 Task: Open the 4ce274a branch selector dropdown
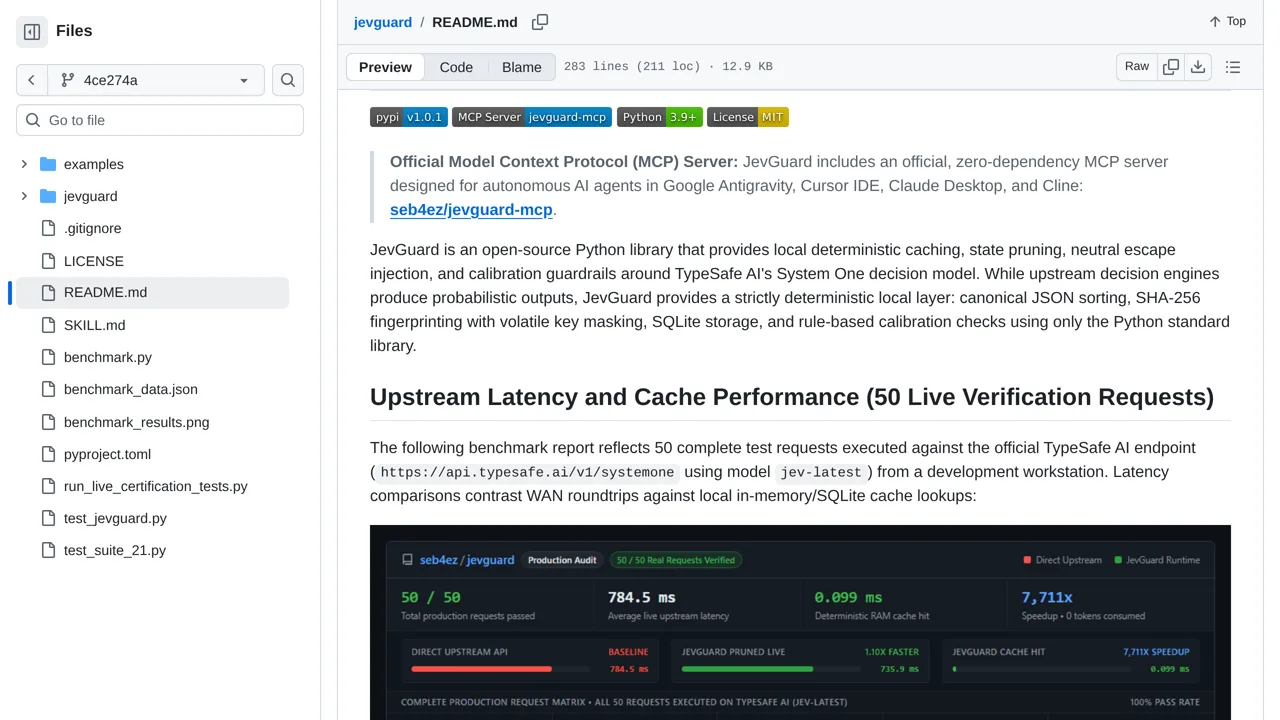coord(154,80)
